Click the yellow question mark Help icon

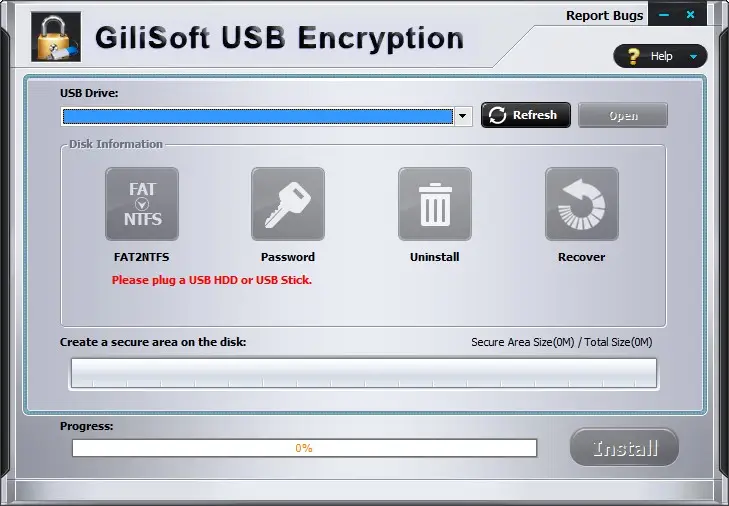click(x=633, y=56)
